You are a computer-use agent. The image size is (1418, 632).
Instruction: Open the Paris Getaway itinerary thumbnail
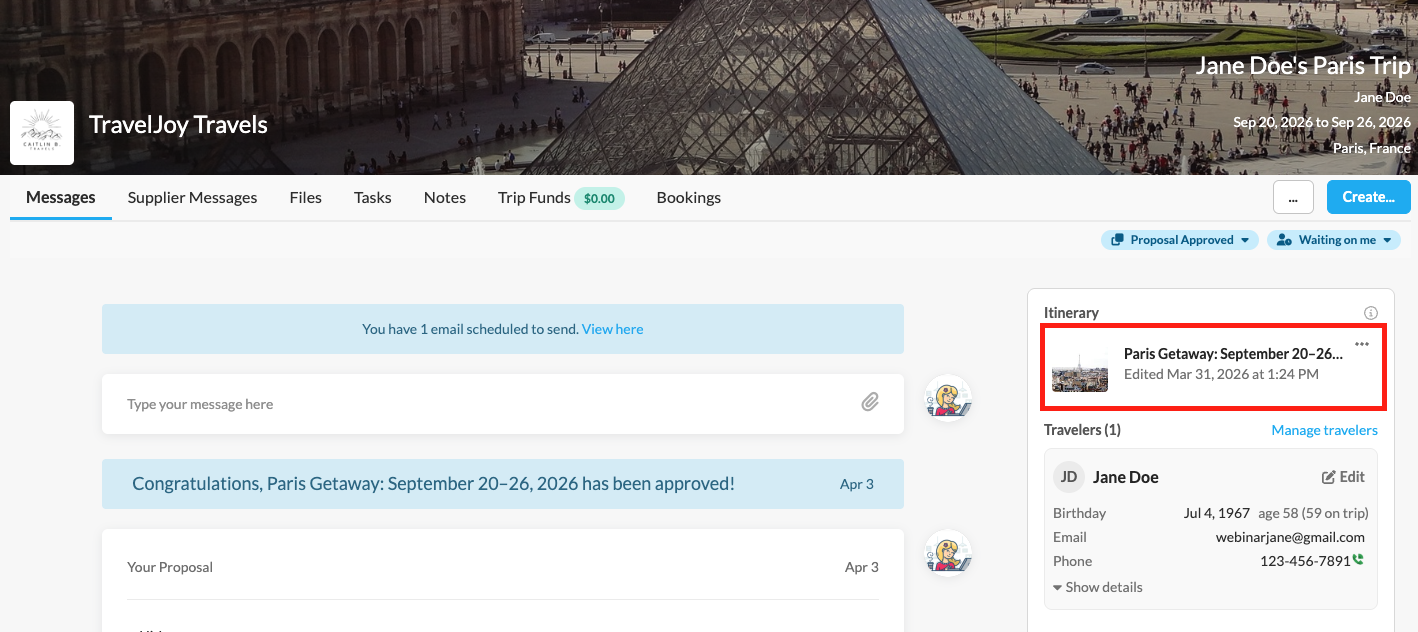[1080, 368]
